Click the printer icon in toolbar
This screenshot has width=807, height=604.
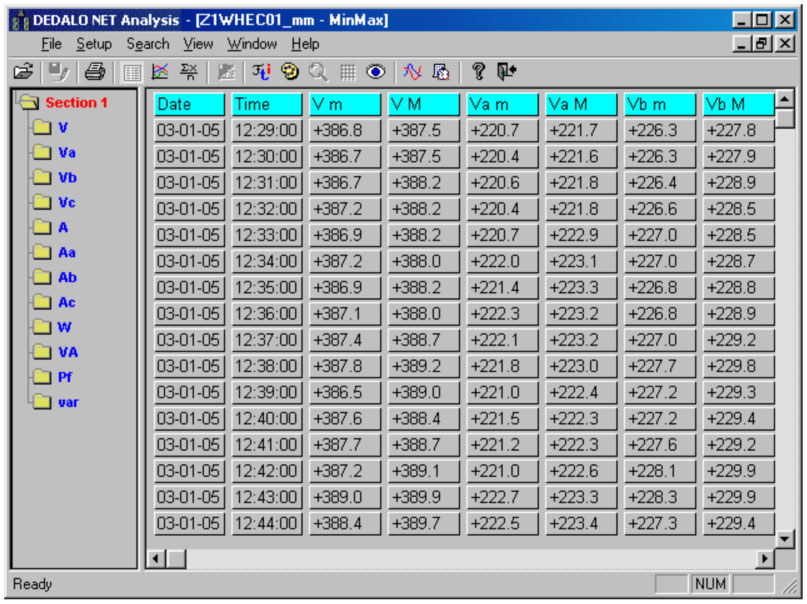click(x=94, y=71)
